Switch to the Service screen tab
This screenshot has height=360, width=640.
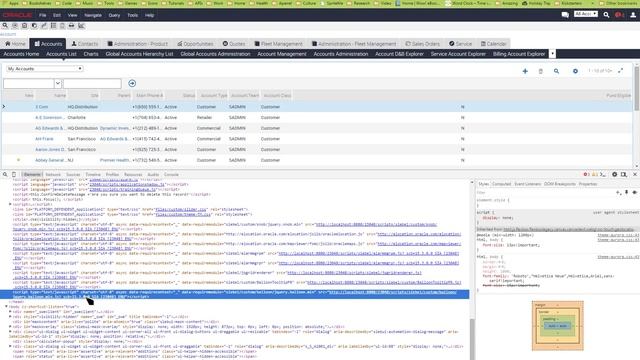click(x=460, y=44)
